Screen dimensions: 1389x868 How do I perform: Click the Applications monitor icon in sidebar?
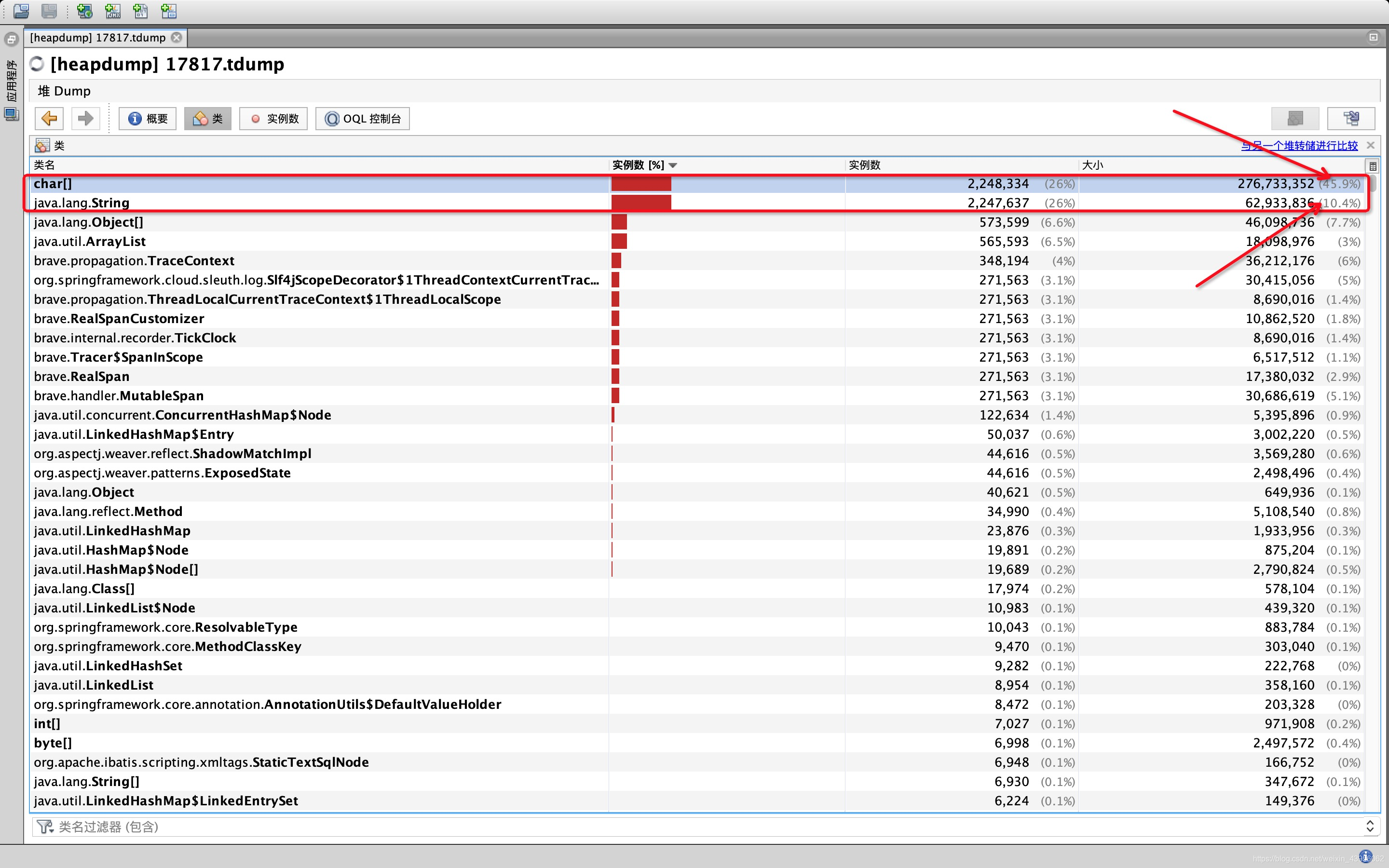11,114
